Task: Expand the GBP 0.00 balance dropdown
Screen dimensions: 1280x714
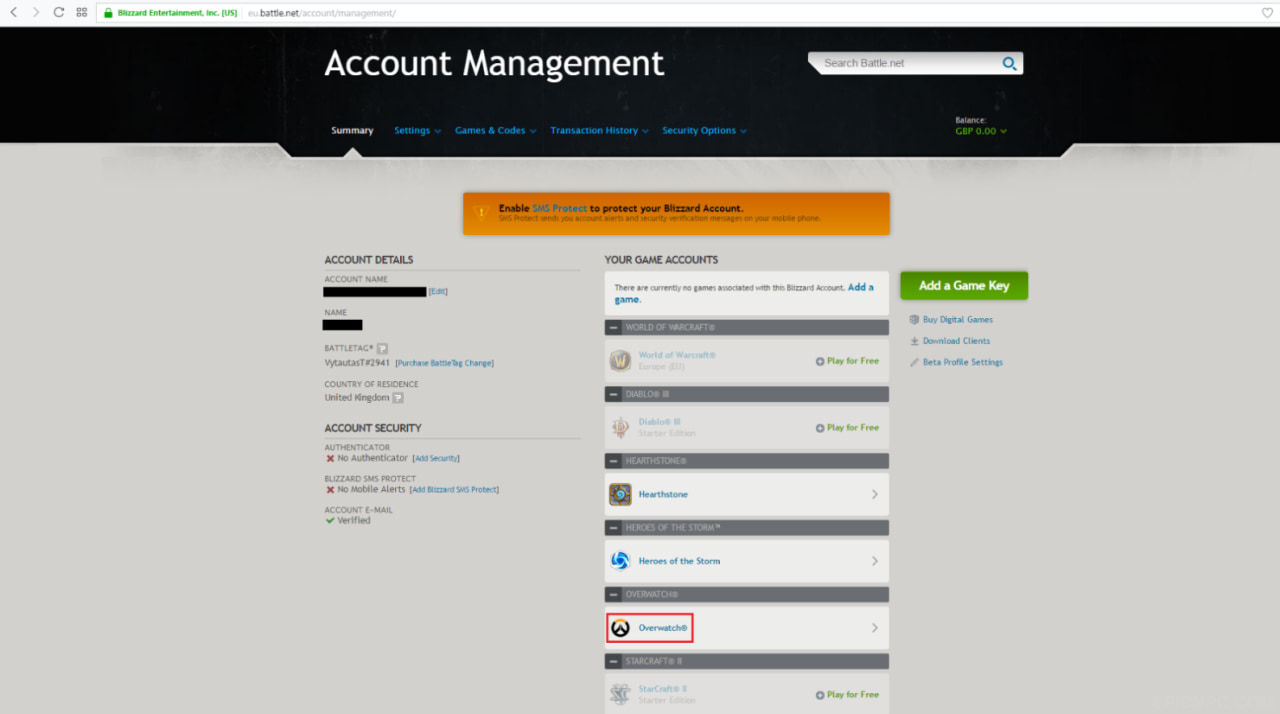Action: click(x=980, y=131)
